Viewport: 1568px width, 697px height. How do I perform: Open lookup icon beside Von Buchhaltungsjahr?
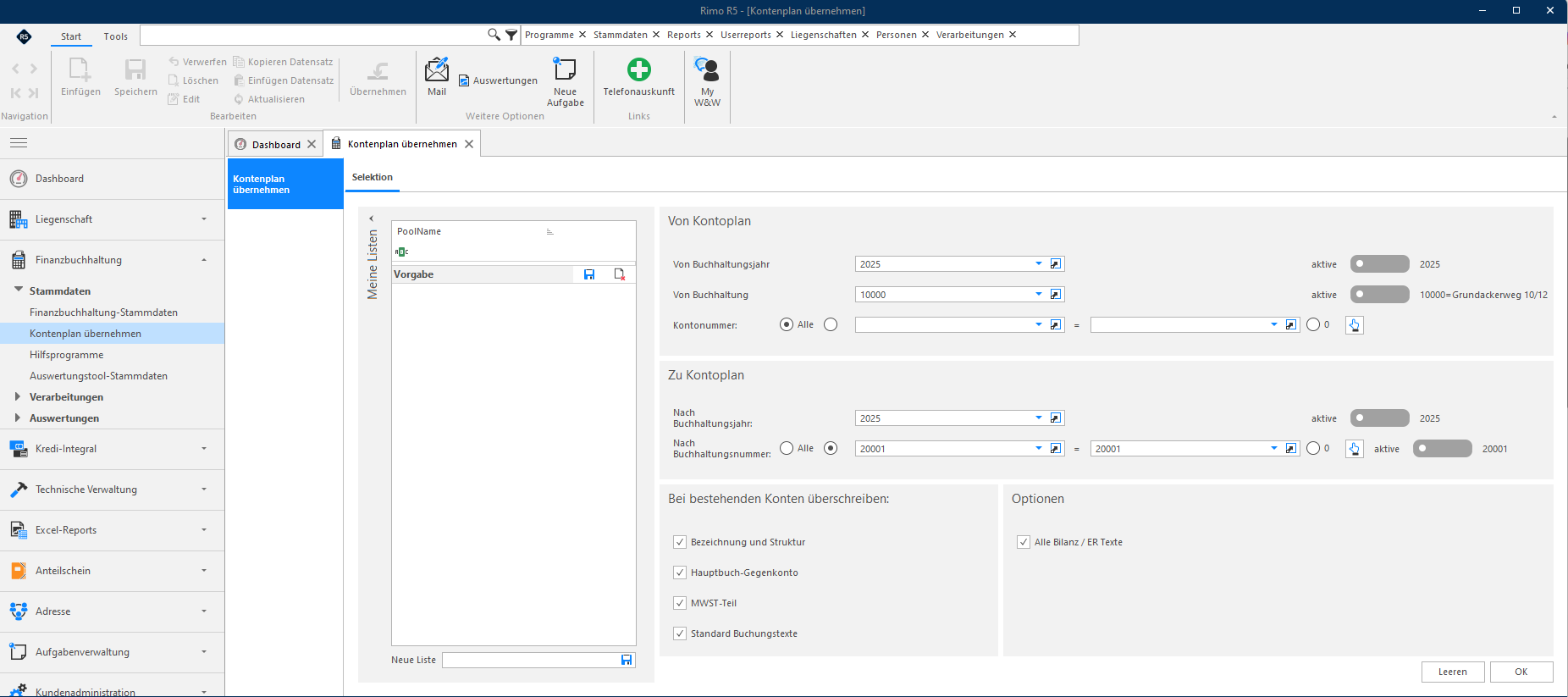tap(1056, 264)
